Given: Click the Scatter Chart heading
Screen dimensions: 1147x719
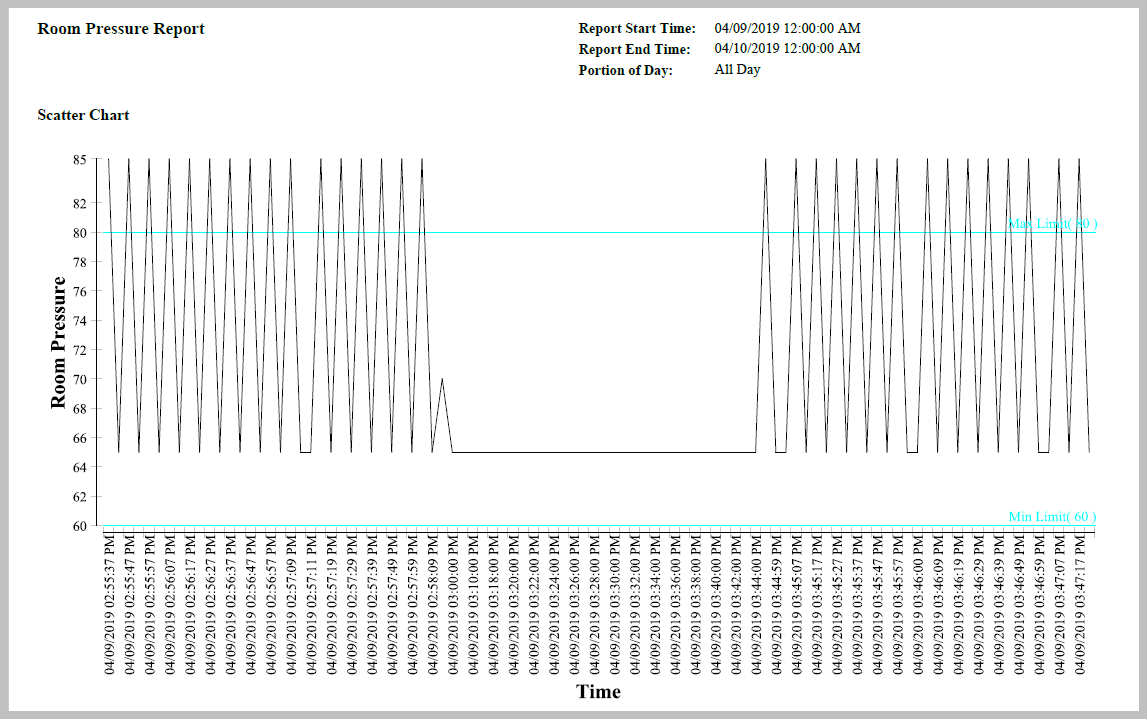Looking at the screenshot, I should [83, 115].
